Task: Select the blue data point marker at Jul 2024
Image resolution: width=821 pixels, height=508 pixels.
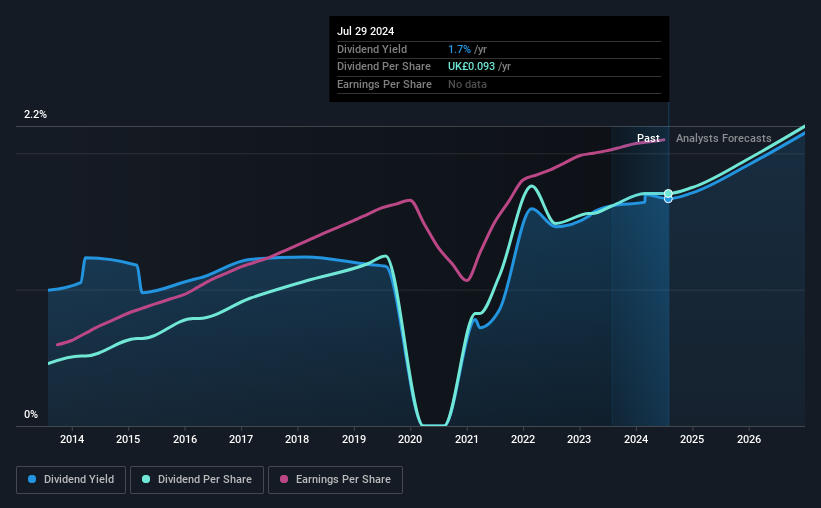Action: (668, 199)
